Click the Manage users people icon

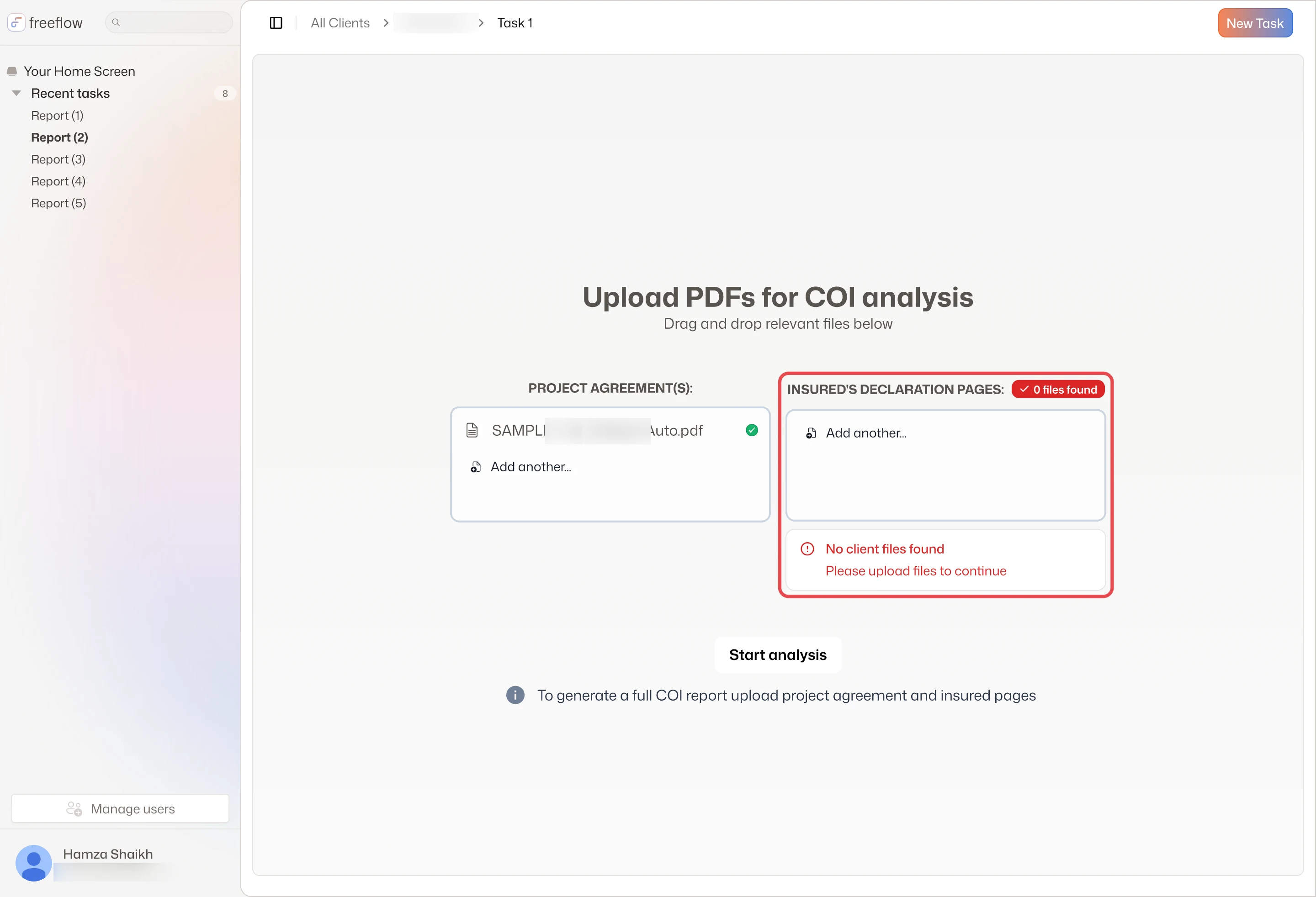click(x=74, y=809)
